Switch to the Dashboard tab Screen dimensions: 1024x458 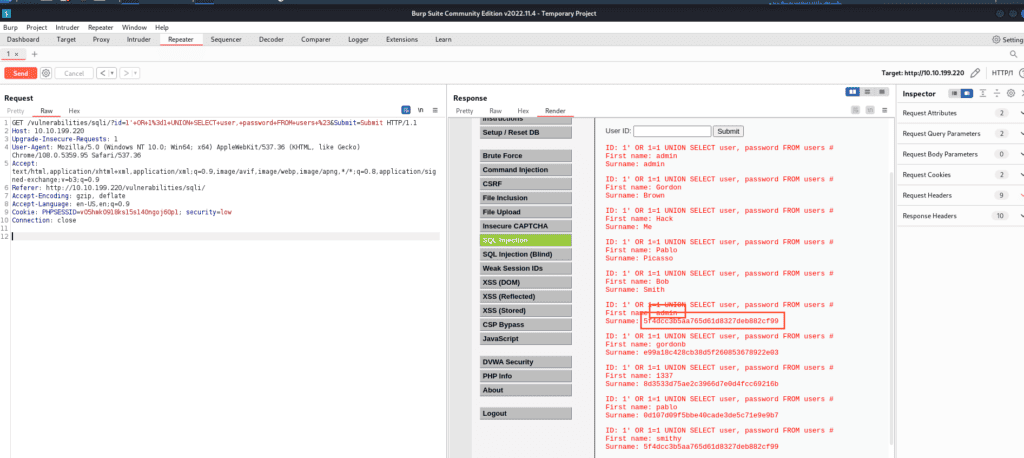23,40
